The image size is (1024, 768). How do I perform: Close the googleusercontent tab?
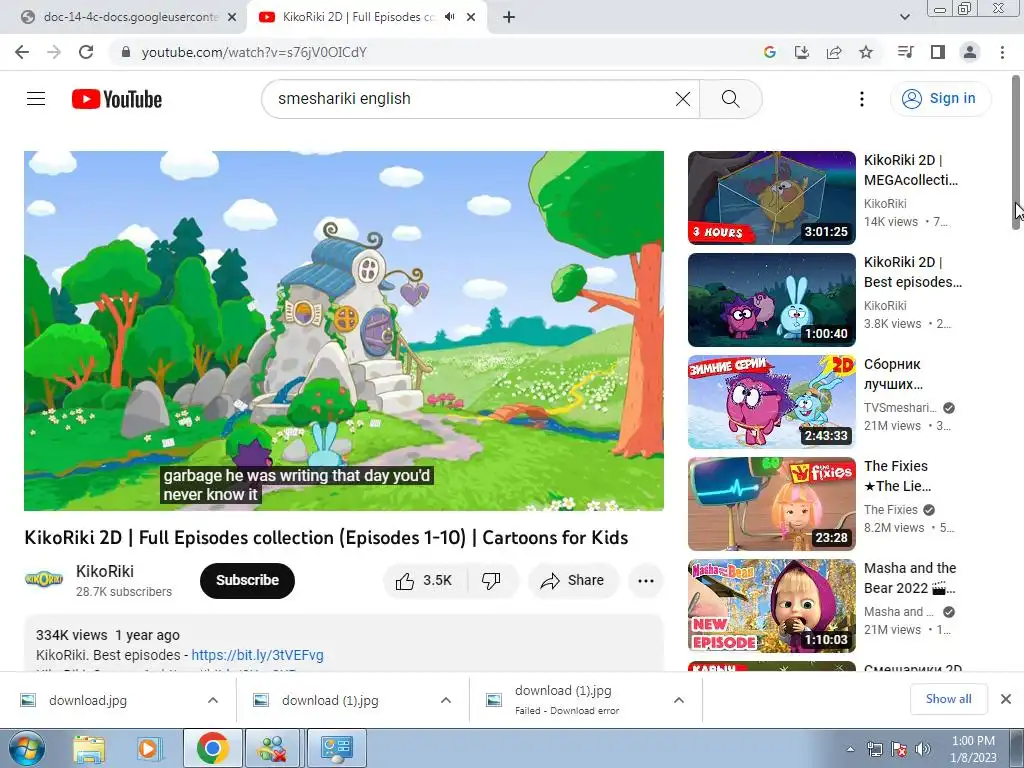pyautogui.click(x=232, y=17)
